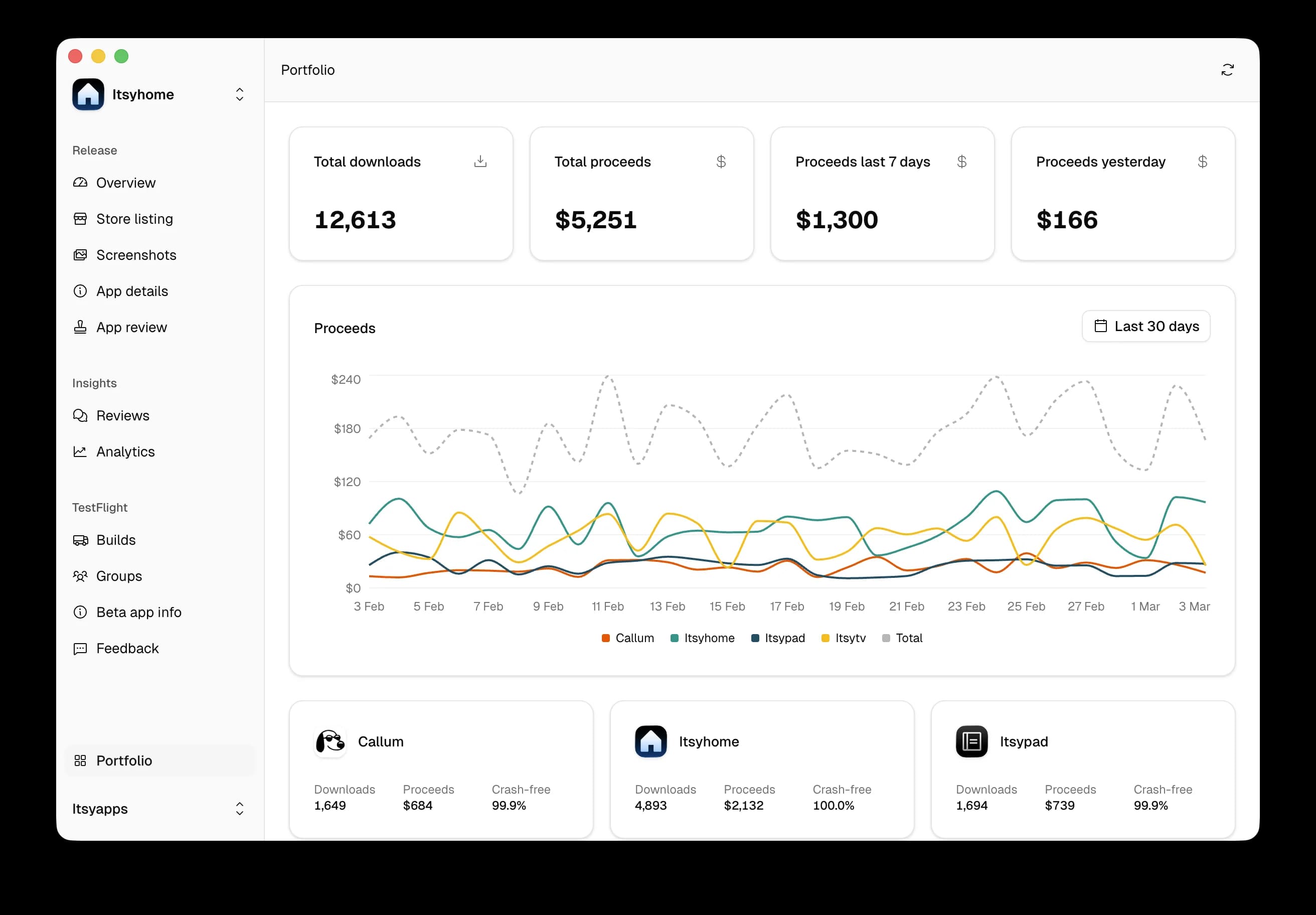Navigate to the Overview section

pos(125,182)
